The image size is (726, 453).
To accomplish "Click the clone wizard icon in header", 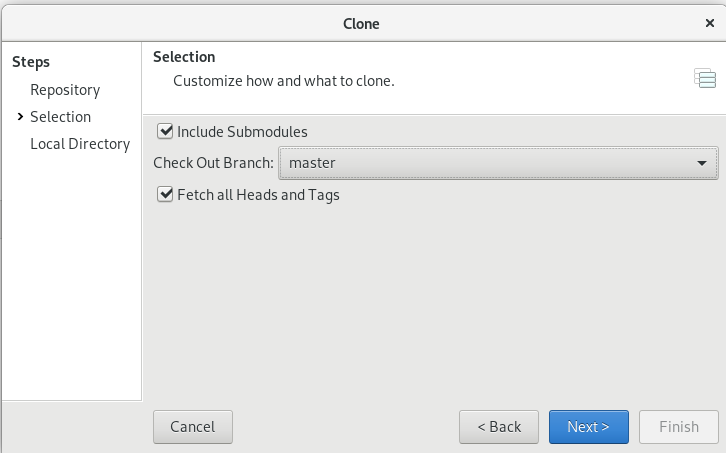I will click(705, 78).
